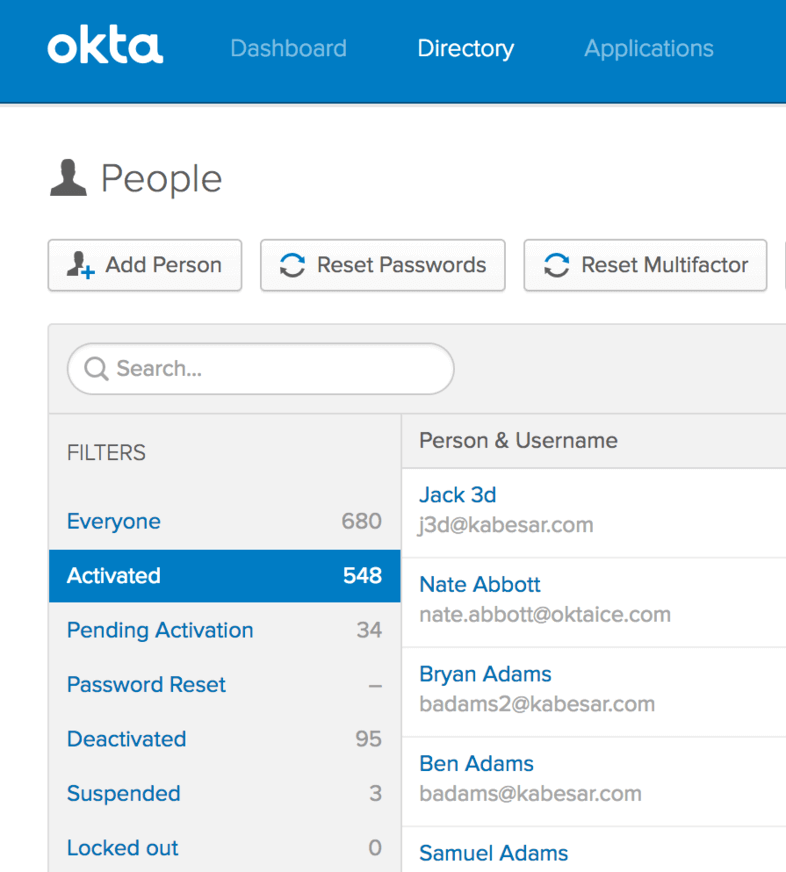Image resolution: width=786 pixels, height=872 pixels.
Task: Select the Directory navigation item
Action: click(x=465, y=48)
